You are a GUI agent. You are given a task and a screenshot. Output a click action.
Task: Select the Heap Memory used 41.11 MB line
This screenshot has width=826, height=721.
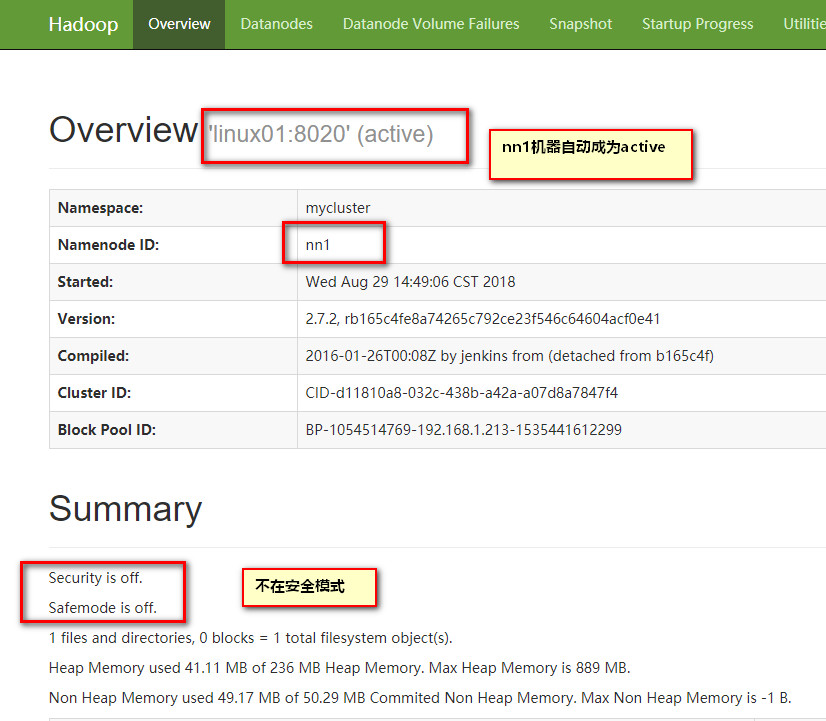coord(339,668)
